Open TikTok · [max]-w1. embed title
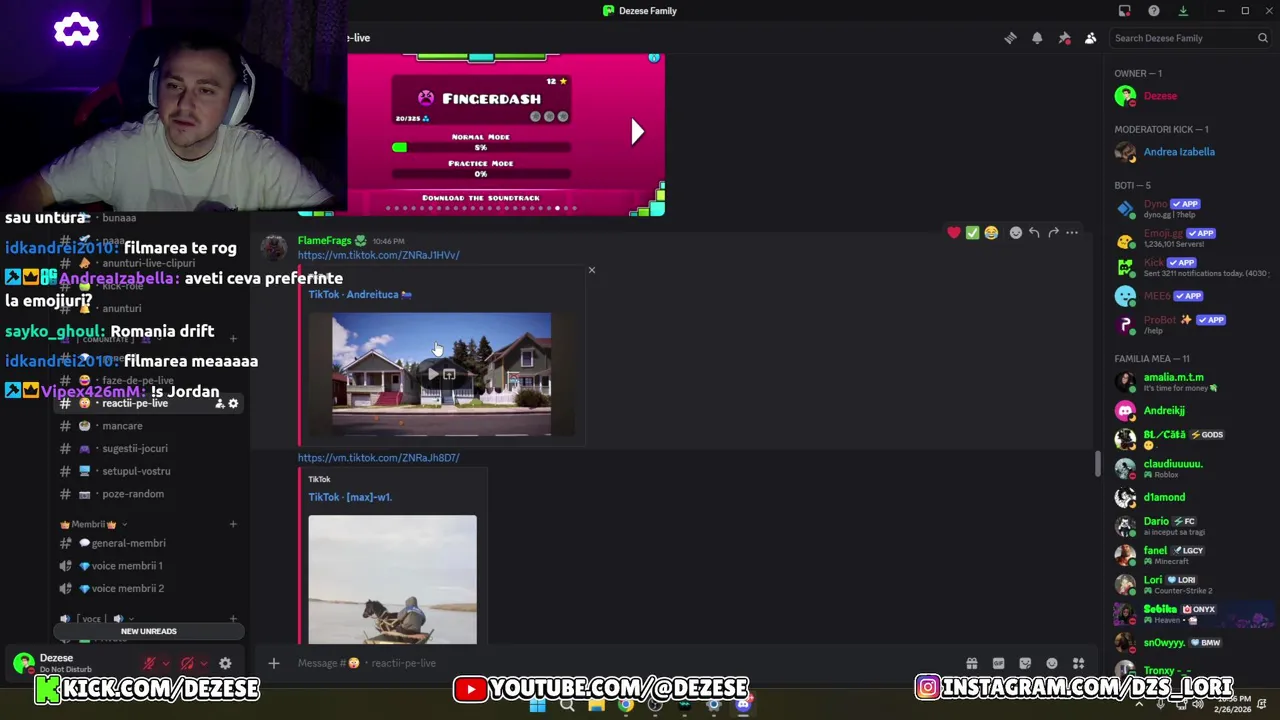Image resolution: width=1280 pixels, height=720 pixels. pos(350,497)
